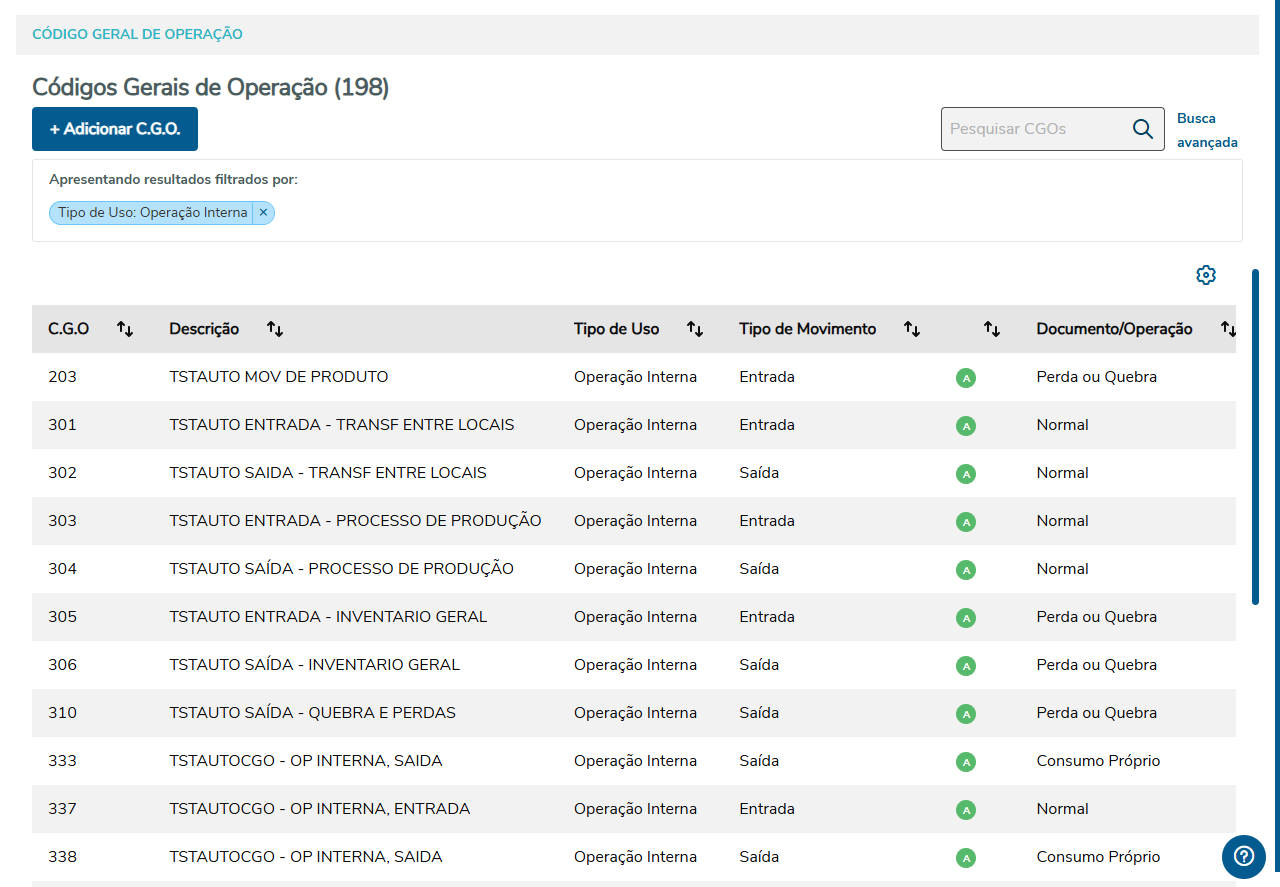The height and width of the screenshot is (887, 1280).
Task: Click the search magnifier icon
Action: (1142, 129)
